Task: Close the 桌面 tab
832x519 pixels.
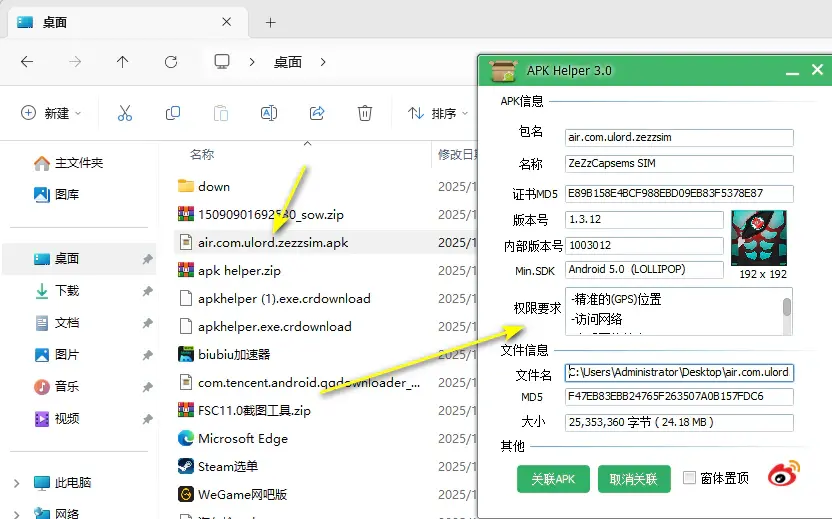Action: coord(227,22)
